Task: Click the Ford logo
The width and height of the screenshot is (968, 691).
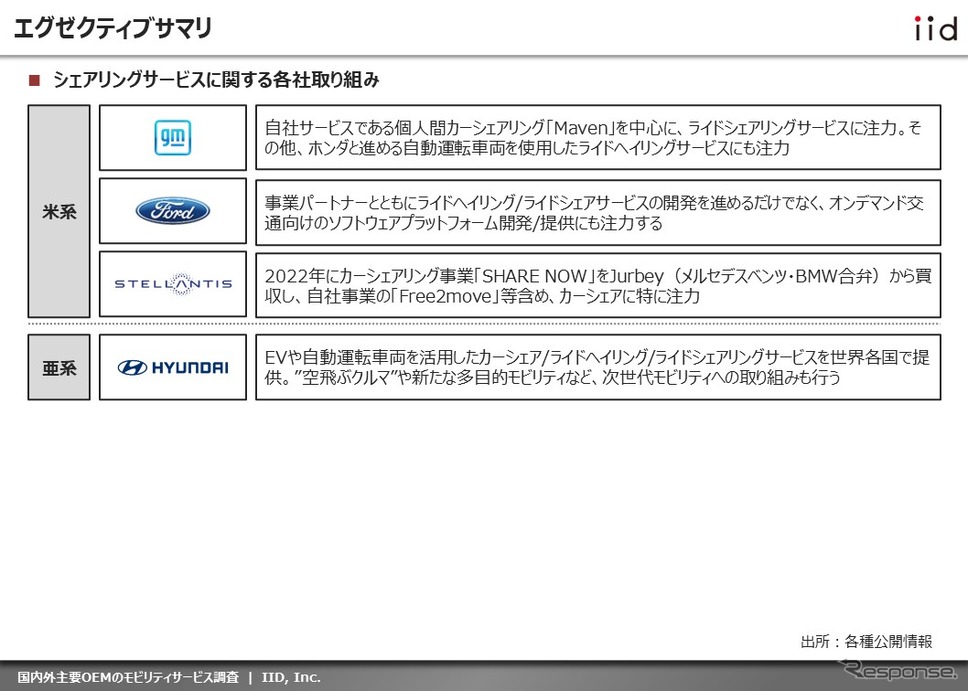Action: (172, 211)
